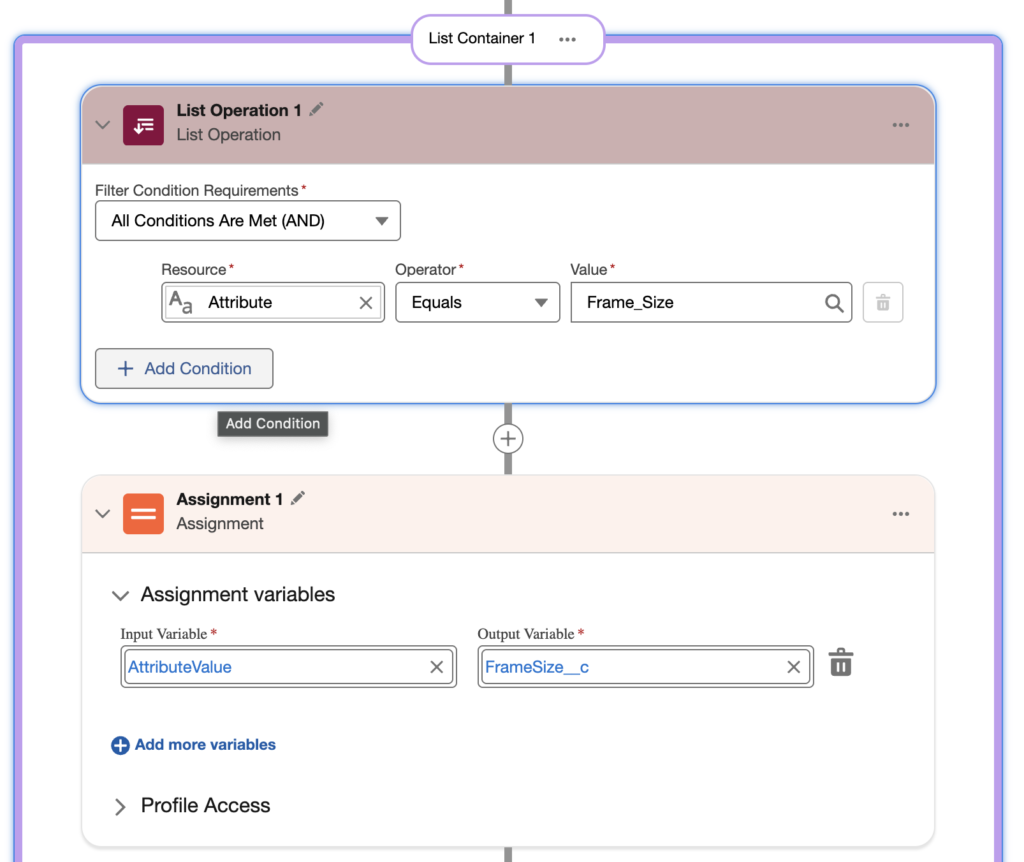Viewport: 1024px width, 862px height.
Task: Rename Assignment 1 with the pencil
Action: [x=298, y=499]
